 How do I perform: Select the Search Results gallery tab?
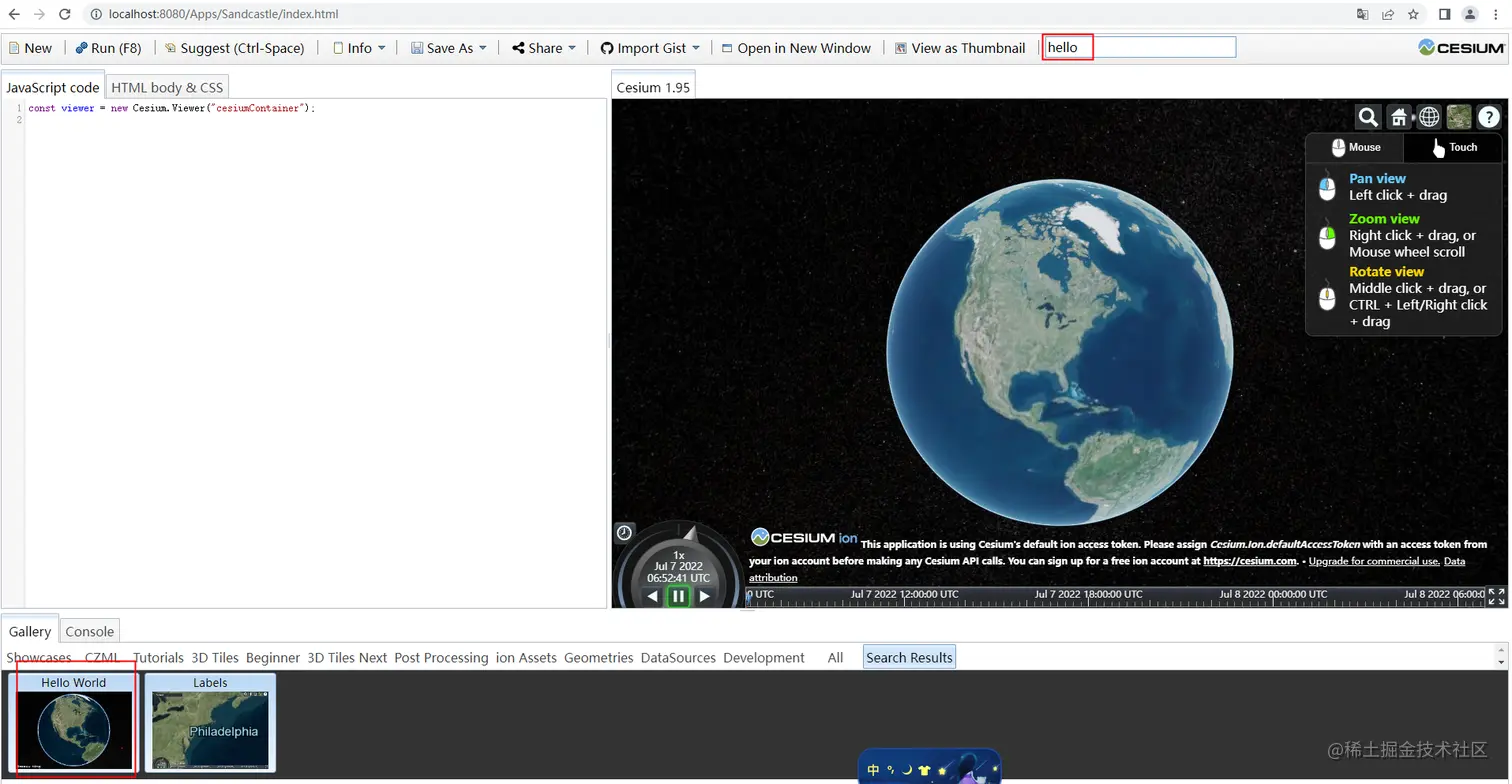pos(909,657)
